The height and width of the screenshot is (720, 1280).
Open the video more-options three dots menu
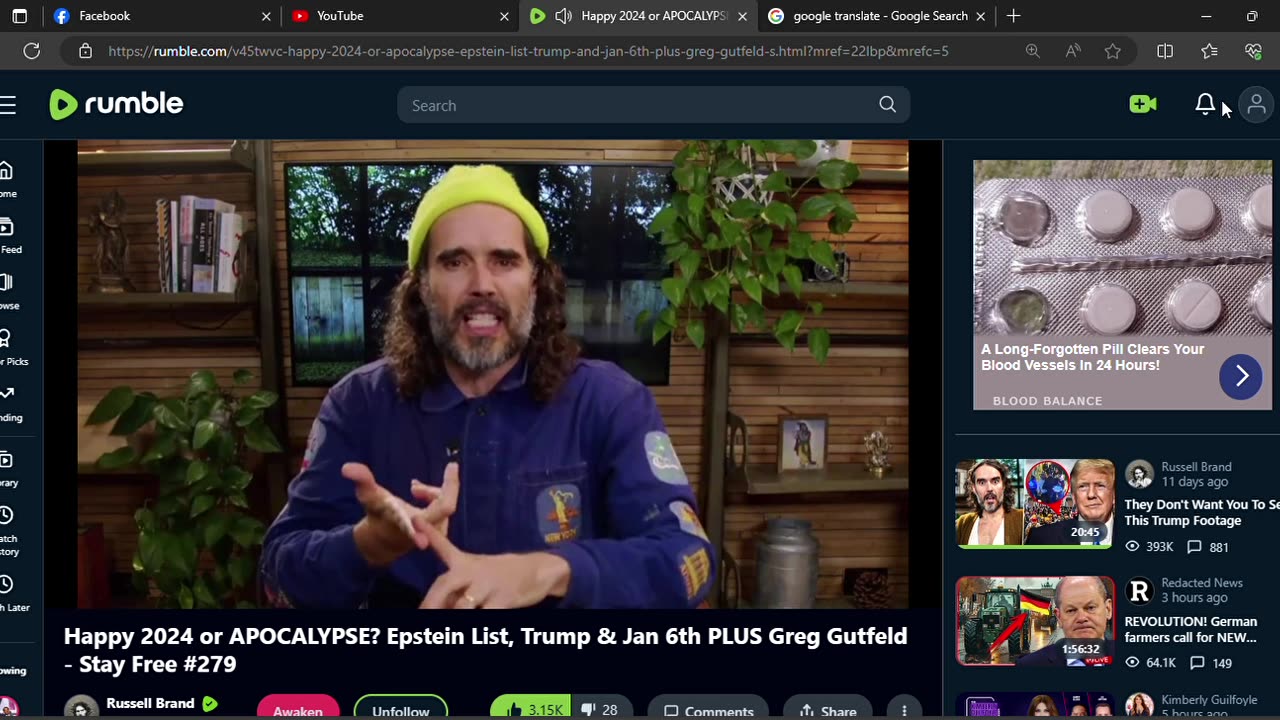[x=904, y=710]
